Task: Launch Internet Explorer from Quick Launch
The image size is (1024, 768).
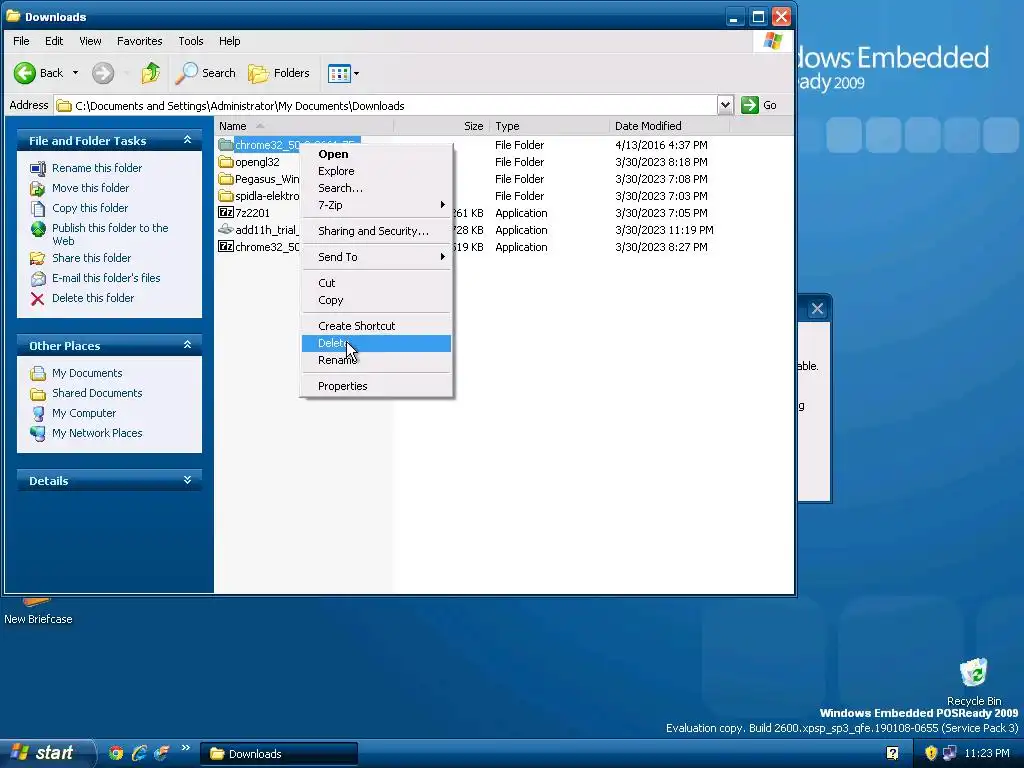Action: [139, 754]
